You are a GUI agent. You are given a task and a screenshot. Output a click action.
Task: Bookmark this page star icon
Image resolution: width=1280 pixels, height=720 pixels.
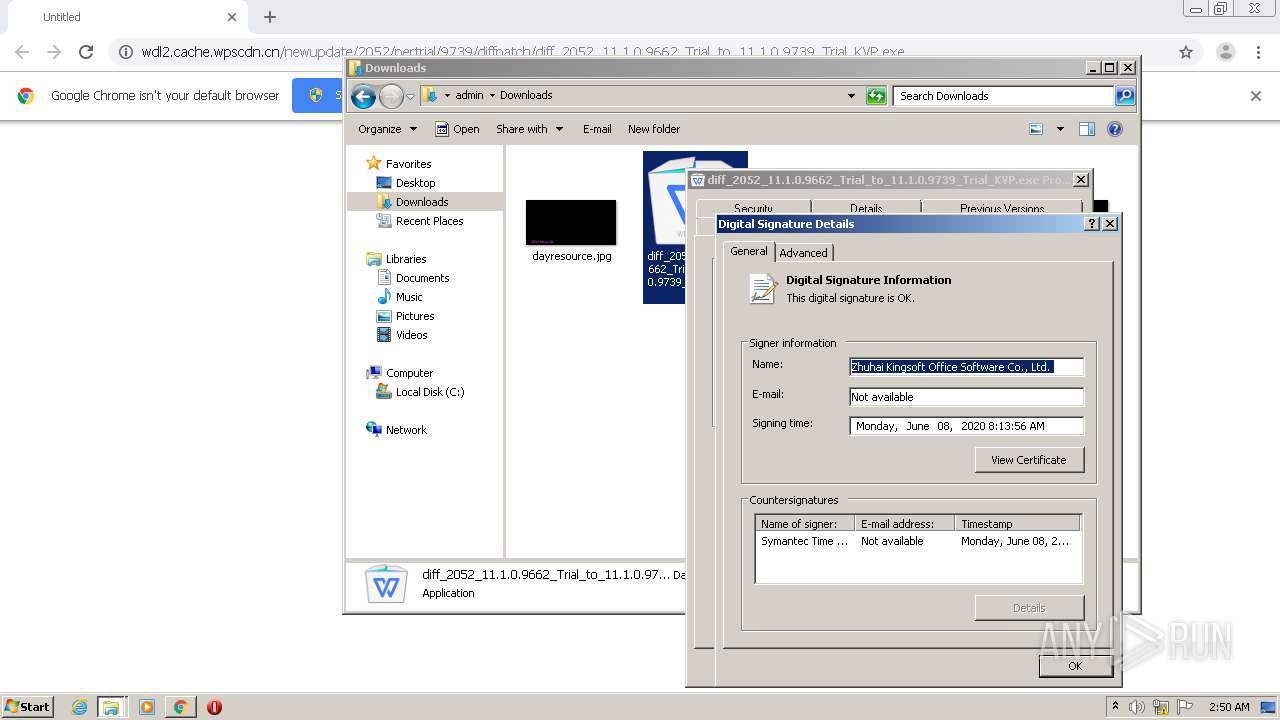click(x=1186, y=52)
